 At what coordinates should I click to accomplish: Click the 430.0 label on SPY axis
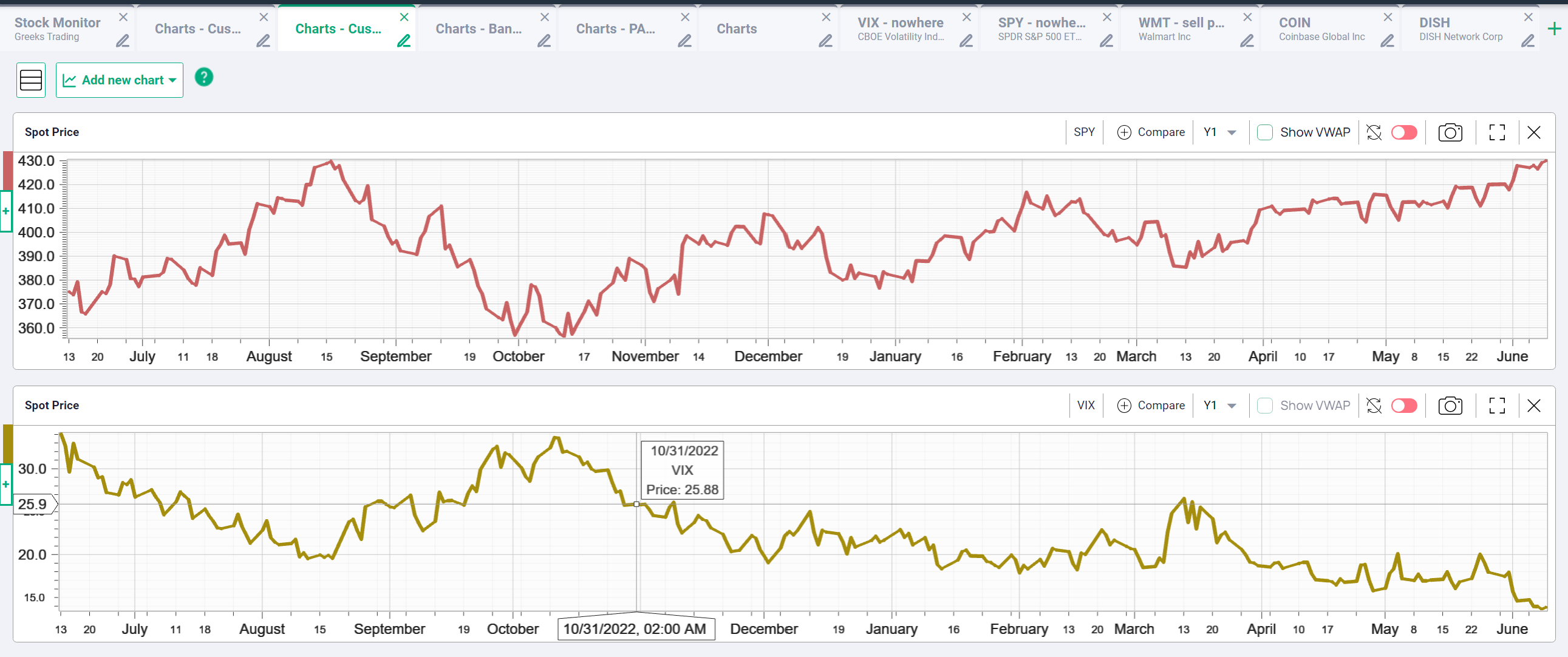click(36, 162)
